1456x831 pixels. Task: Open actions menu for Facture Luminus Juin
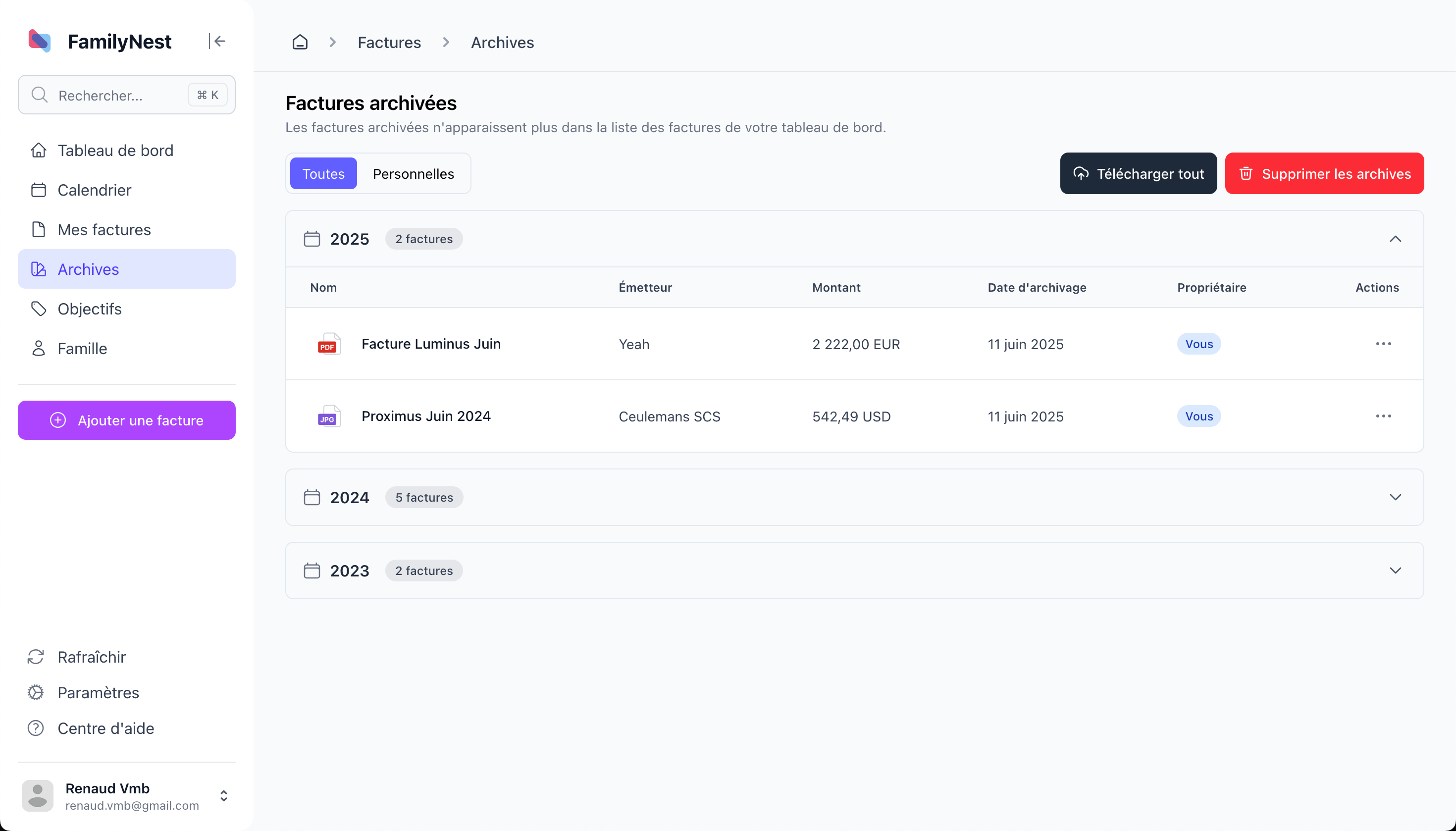pyautogui.click(x=1383, y=344)
